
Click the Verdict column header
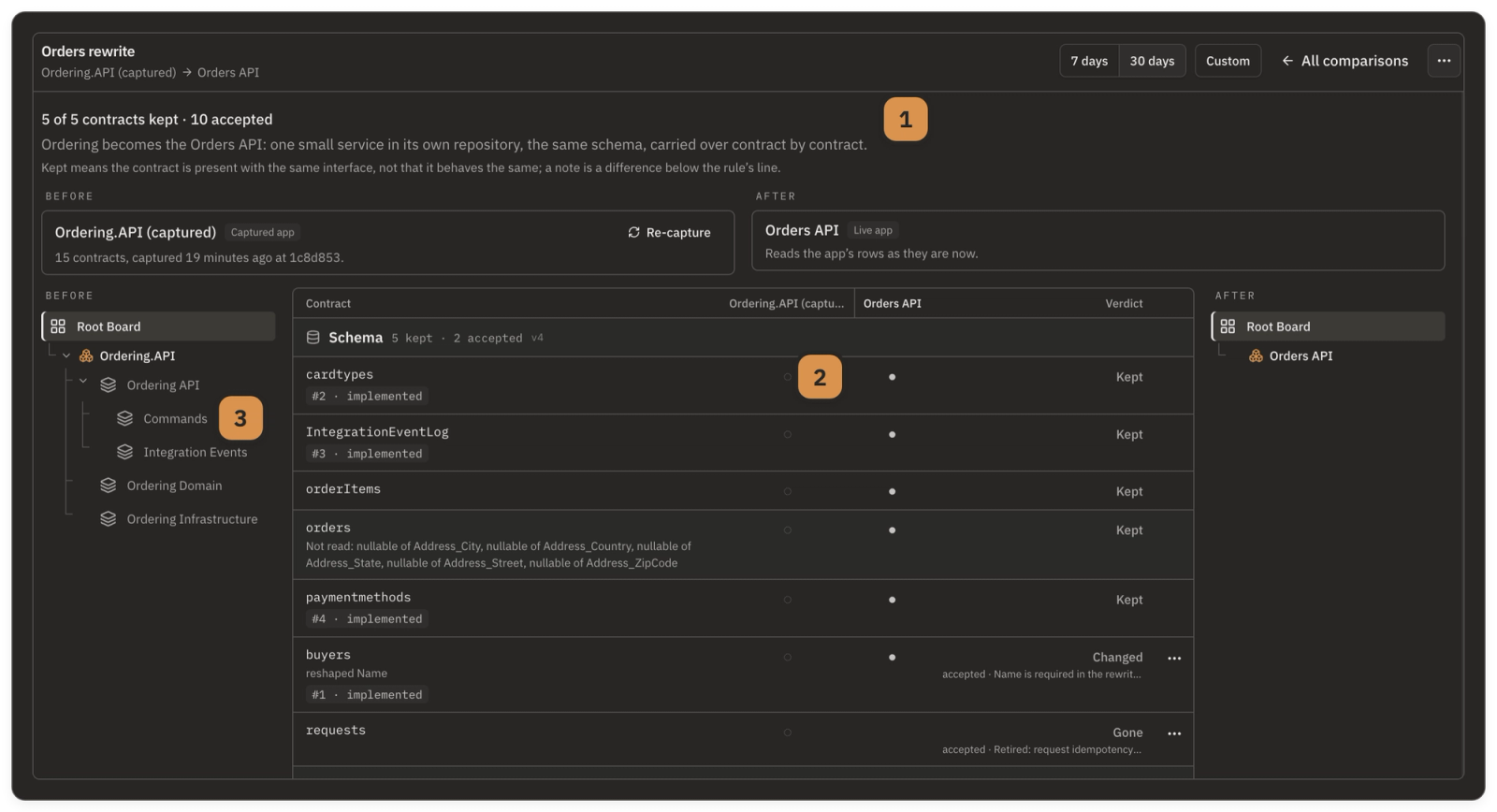click(x=1124, y=304)
